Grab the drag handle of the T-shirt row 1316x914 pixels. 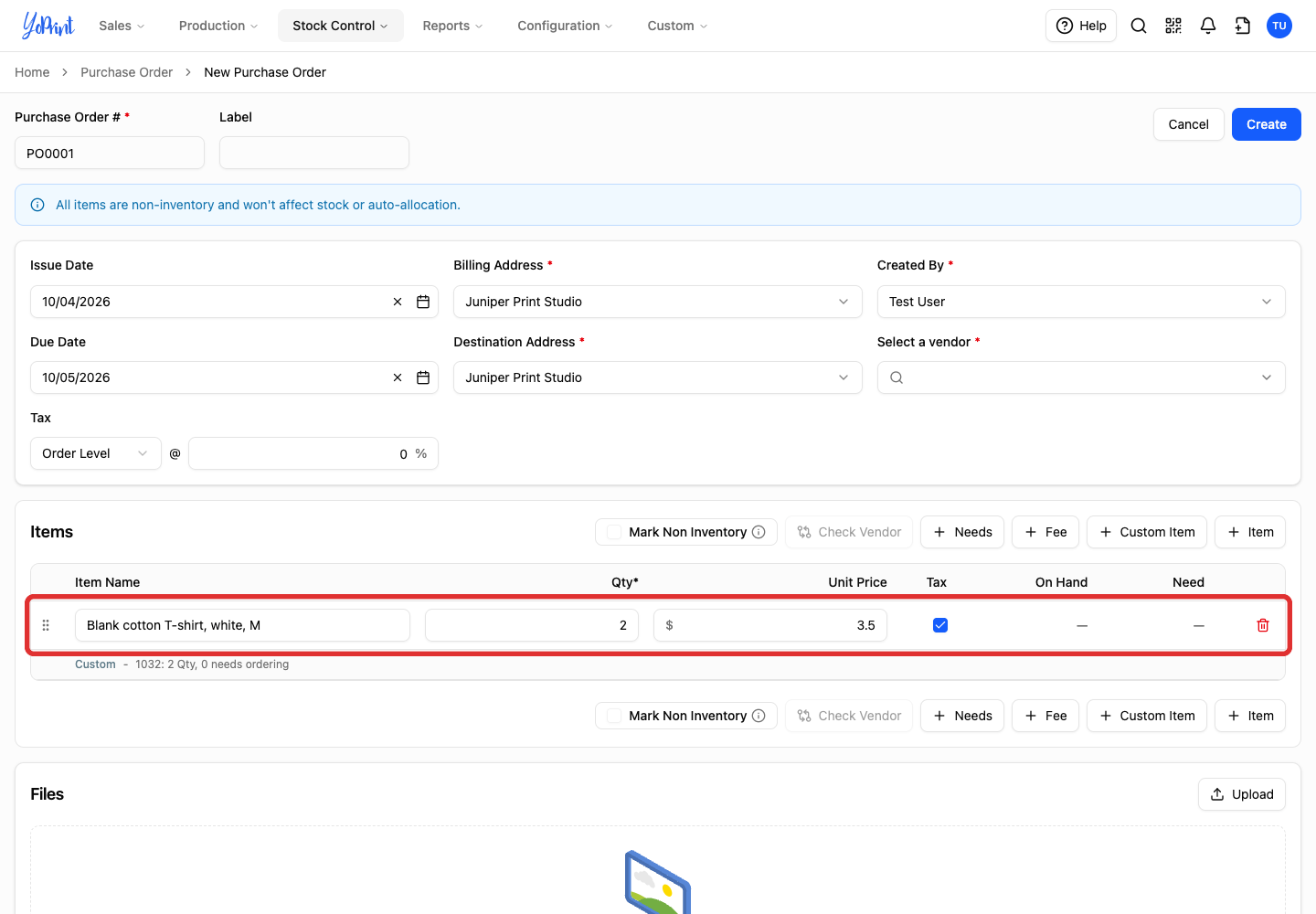46,625
